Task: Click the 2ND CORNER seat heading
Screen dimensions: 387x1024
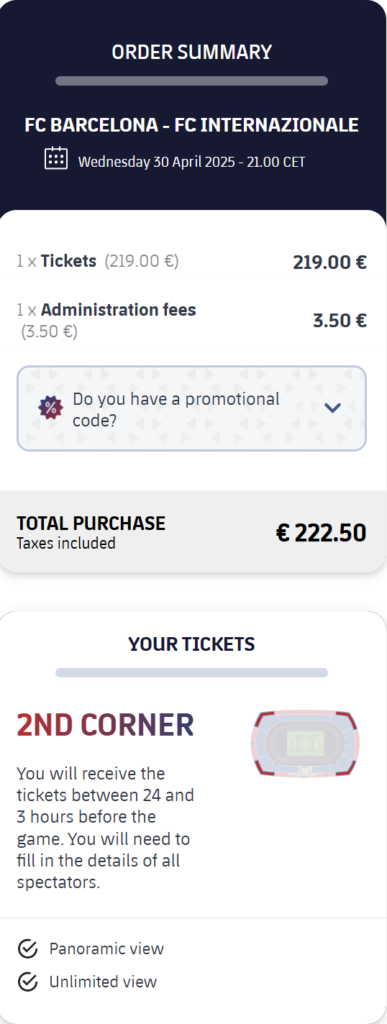Action: point(105,724)
